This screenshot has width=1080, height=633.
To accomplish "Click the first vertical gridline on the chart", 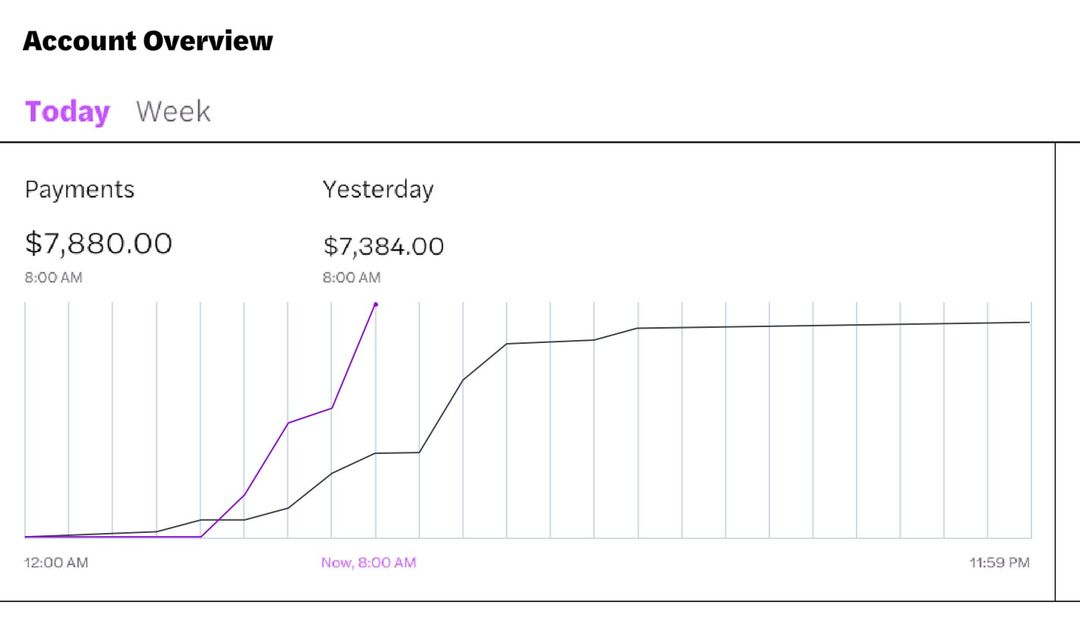I will [x=25, y=420].
